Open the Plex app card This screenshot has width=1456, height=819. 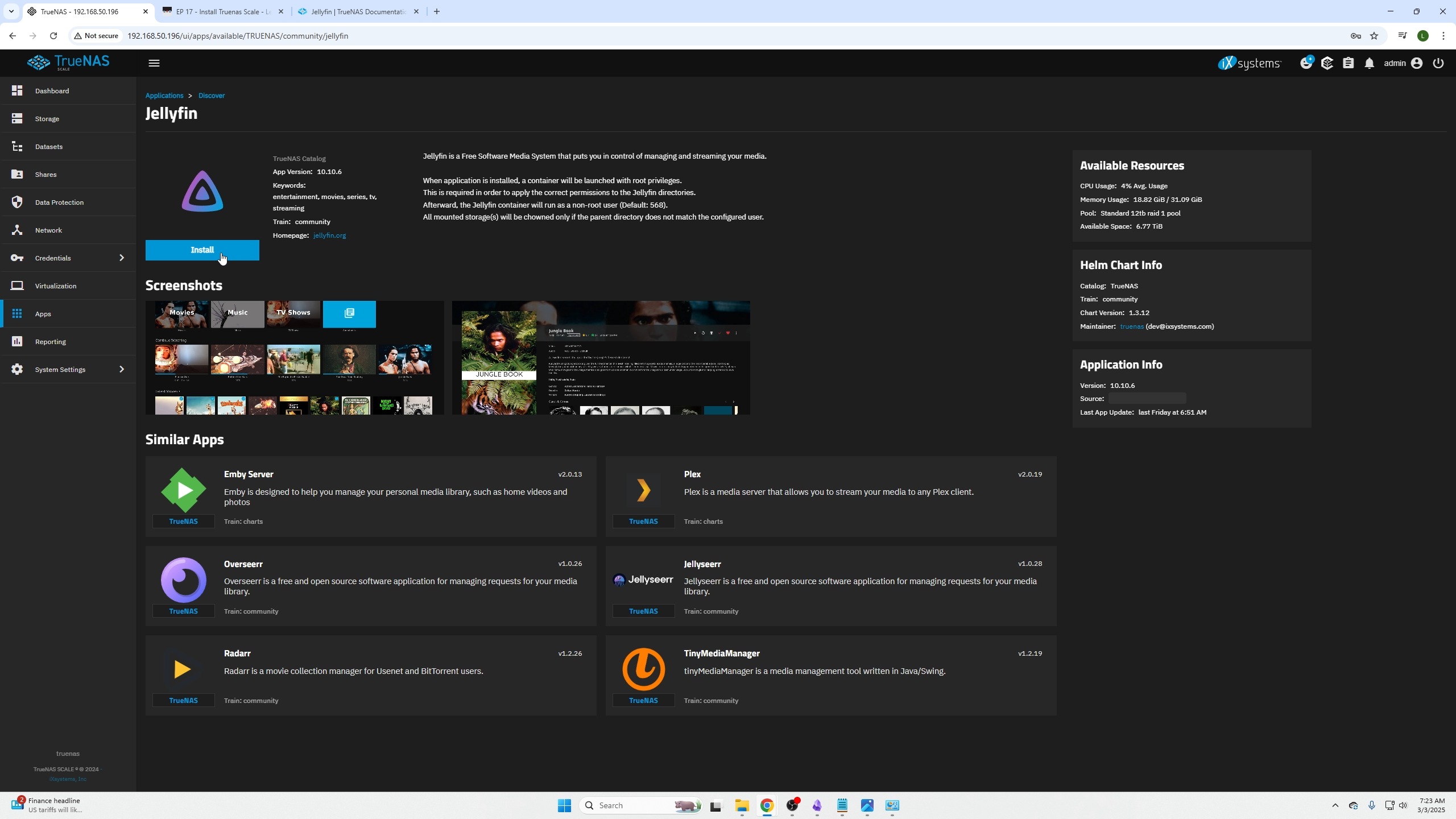(831, 497)
